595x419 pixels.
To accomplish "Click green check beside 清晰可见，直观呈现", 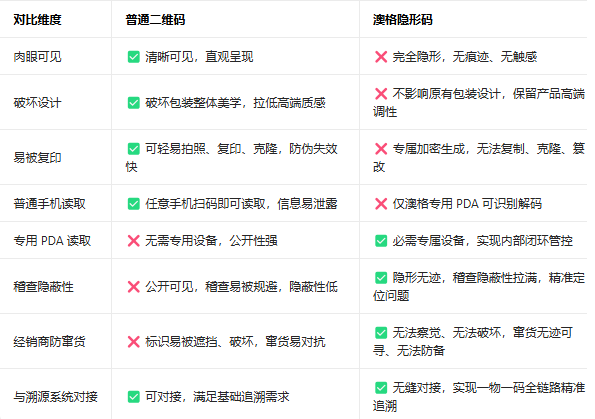I will (x=134, y=57).
